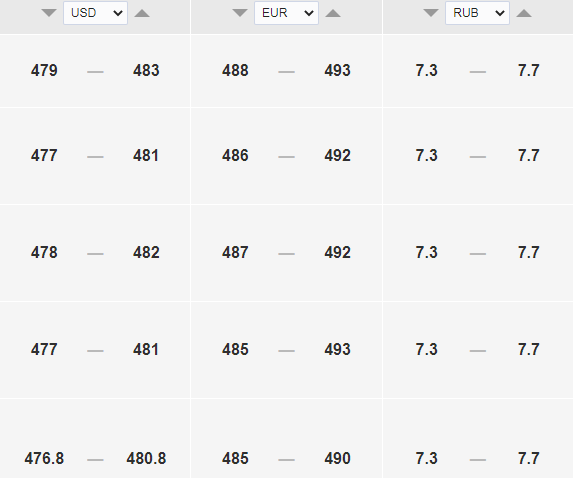The width and height of the screenshot is (573, 478).
Task: Open the RUB currency dropdown
Action: tap(477, 13)
